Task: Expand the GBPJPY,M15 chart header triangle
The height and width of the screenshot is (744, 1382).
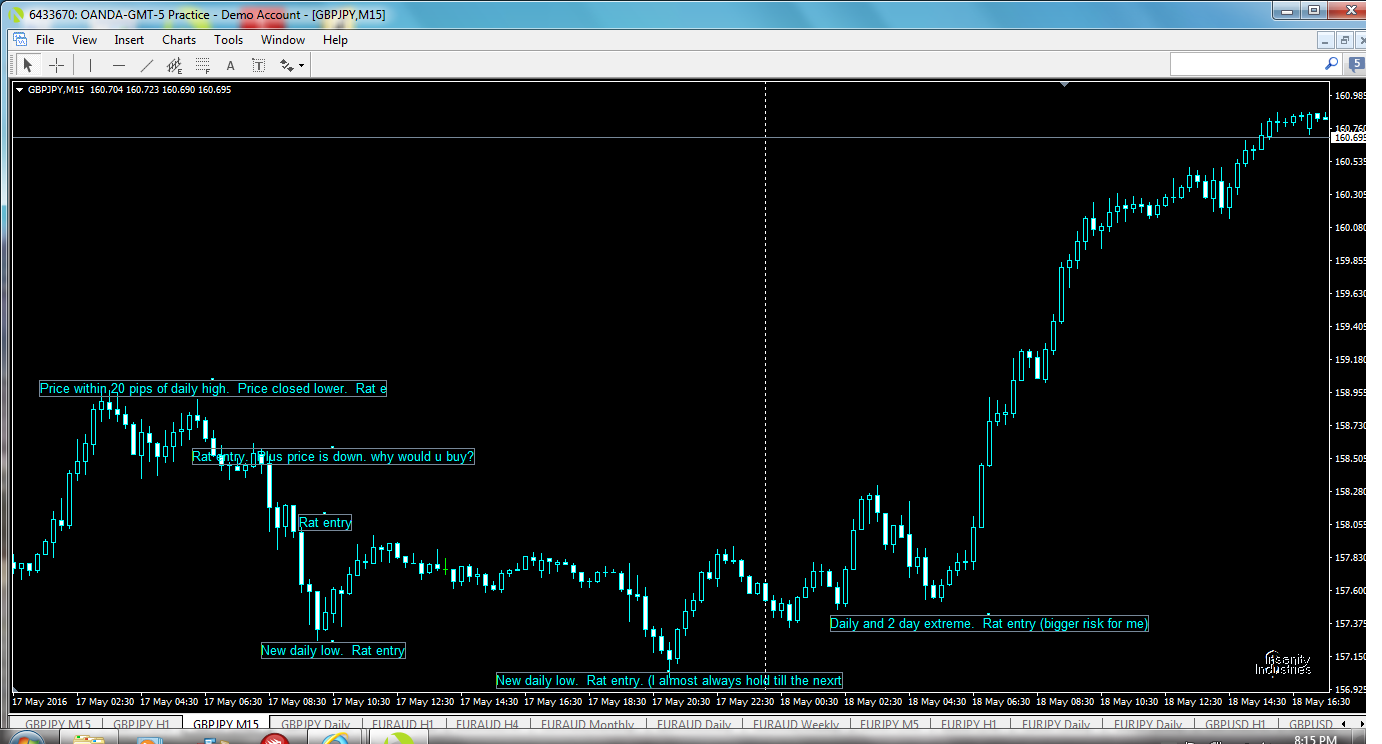Action: [19, 90]
